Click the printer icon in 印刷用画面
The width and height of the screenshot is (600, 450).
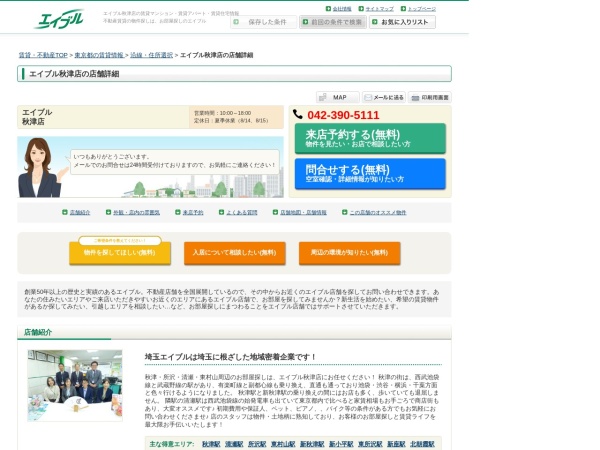tap(415, 98)
